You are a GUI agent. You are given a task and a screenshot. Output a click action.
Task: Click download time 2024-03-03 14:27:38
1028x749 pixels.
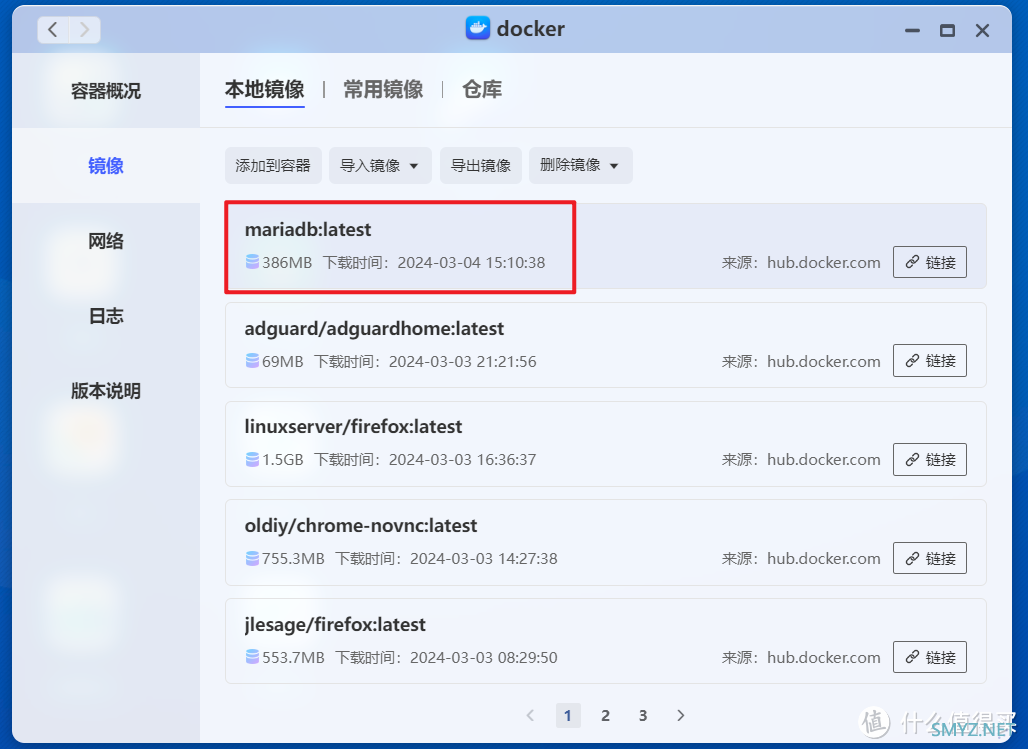point(484,559)
